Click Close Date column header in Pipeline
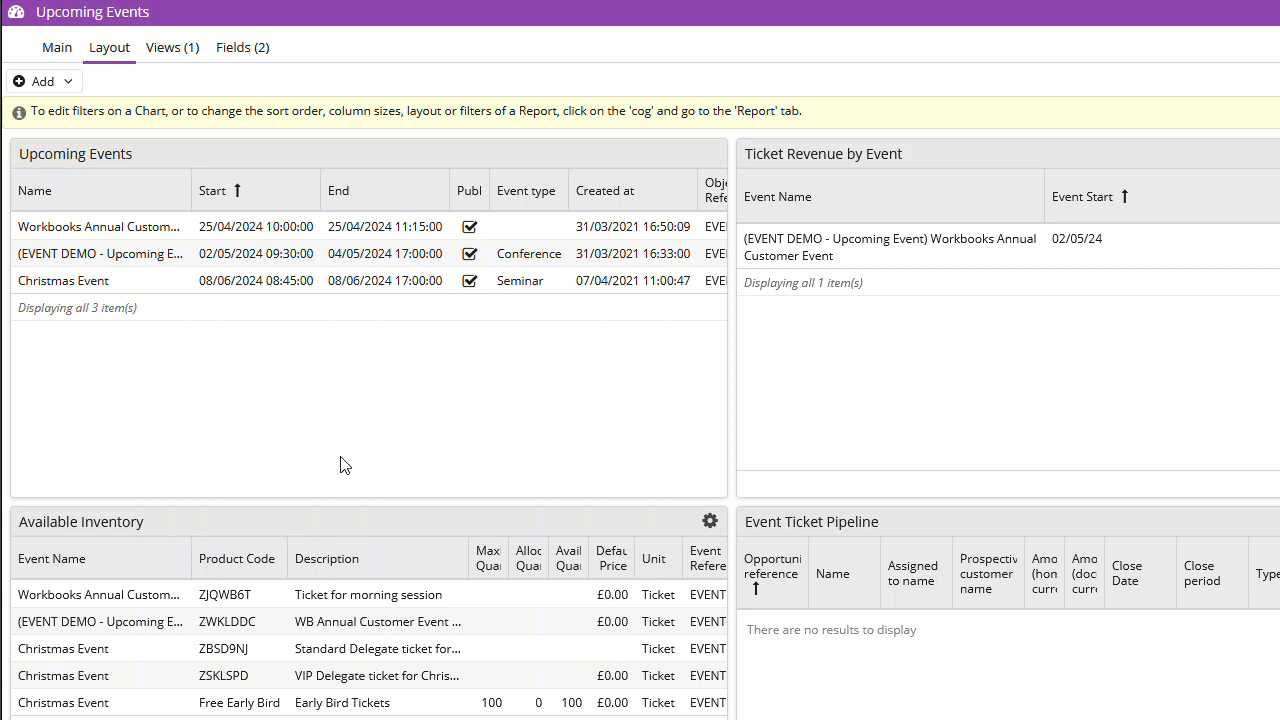 click(x=1127, y=573)
